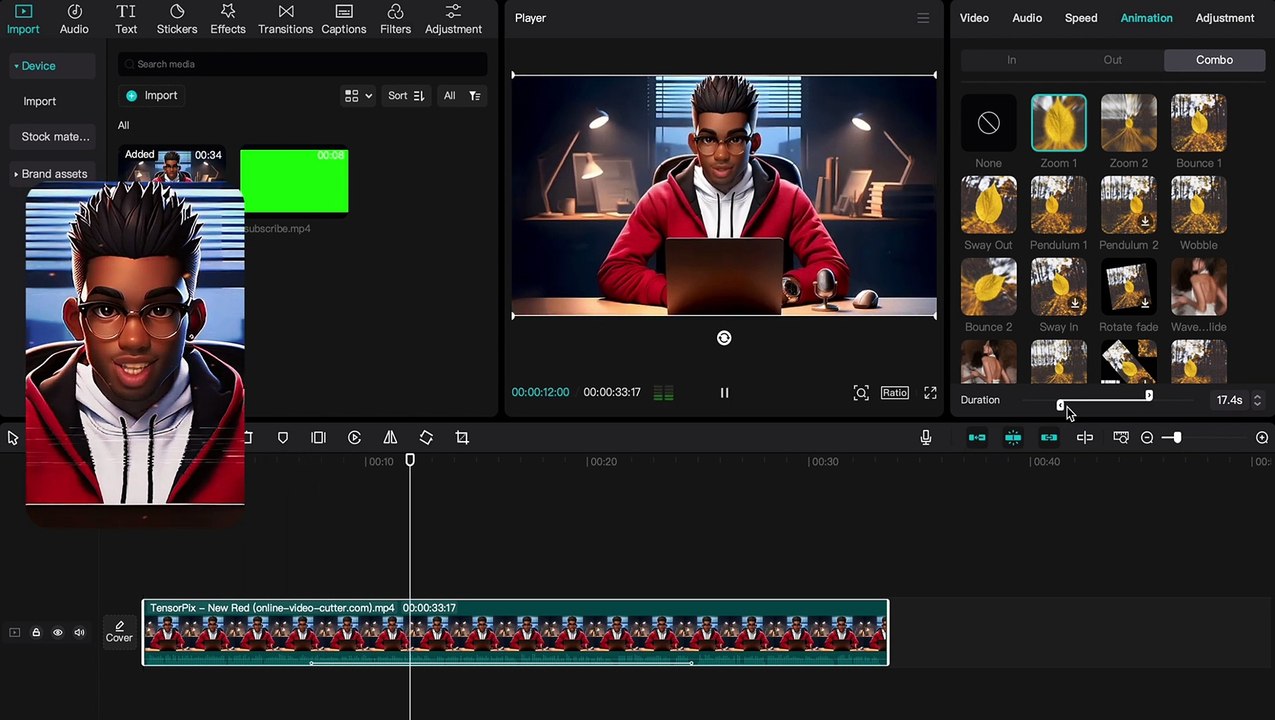
Task: Select the In animation category
Action: coord(1012,60)
